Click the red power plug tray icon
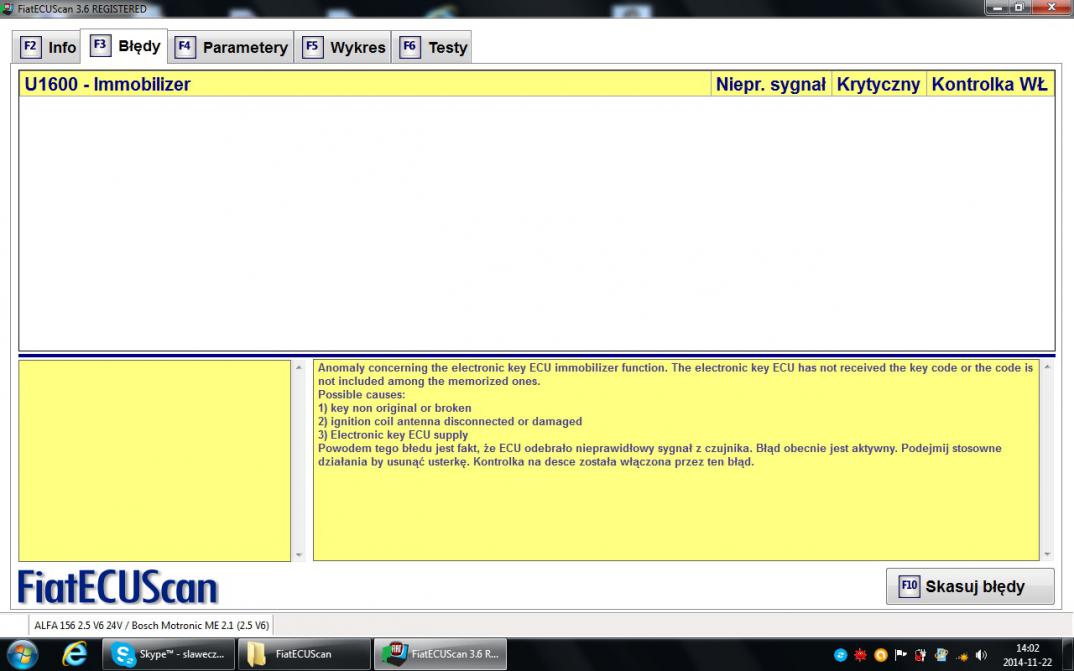The image size is (1074, 671). [x=921, y=655]
